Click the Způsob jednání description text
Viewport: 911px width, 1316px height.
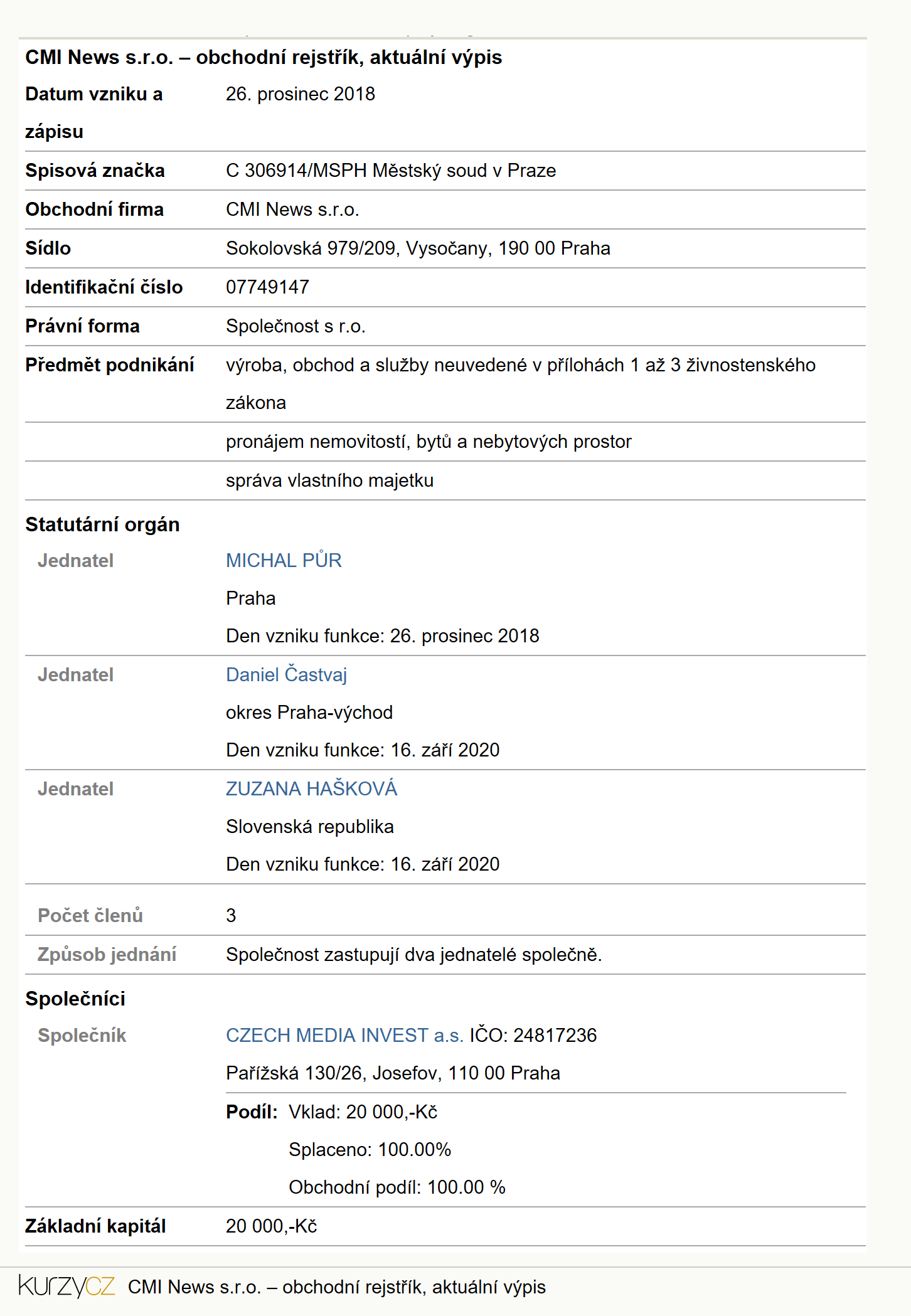[x=414, y=954]
